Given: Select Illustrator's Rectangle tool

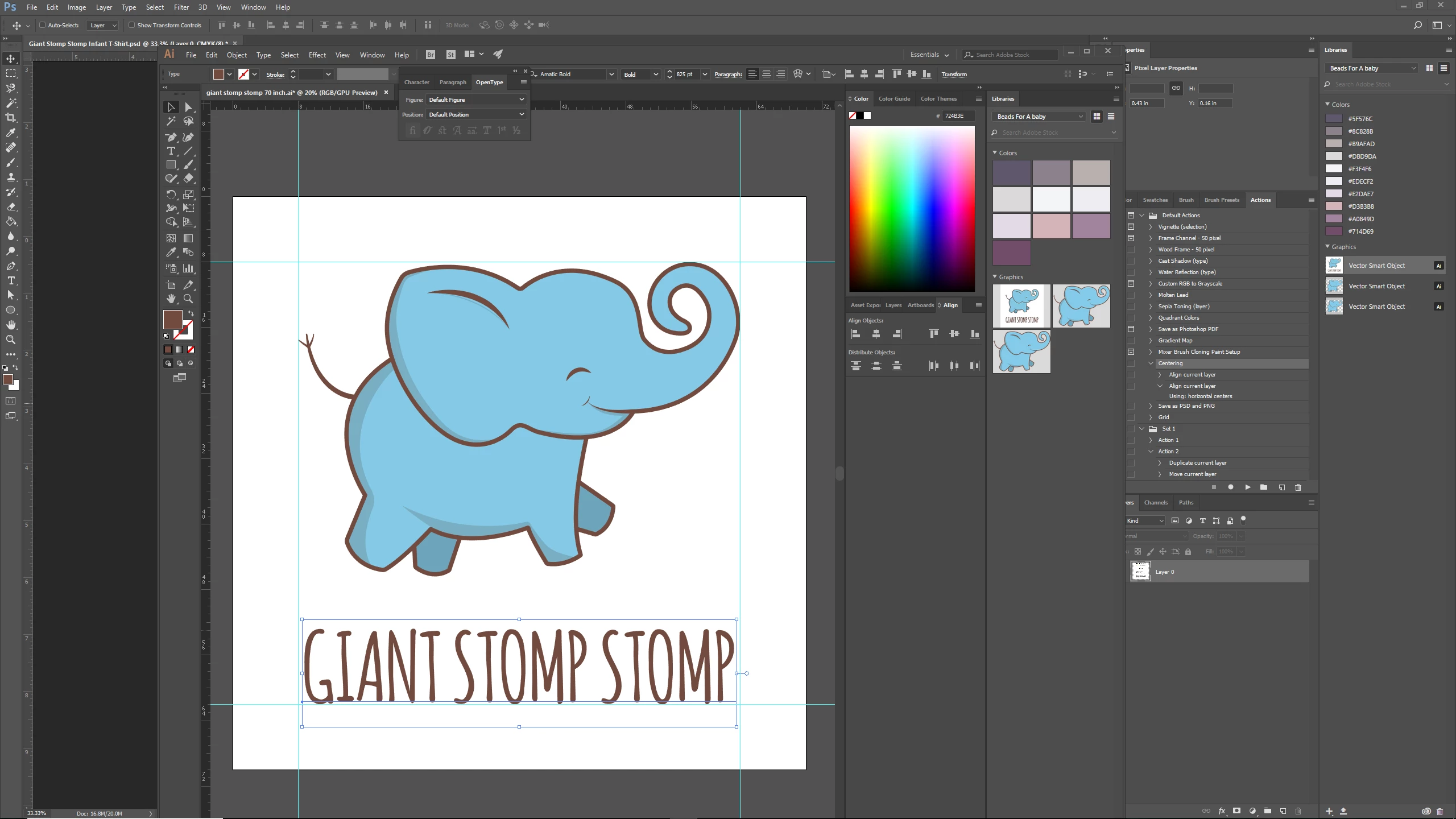Looking at the screenshot, I should click(x=171, y=164).
